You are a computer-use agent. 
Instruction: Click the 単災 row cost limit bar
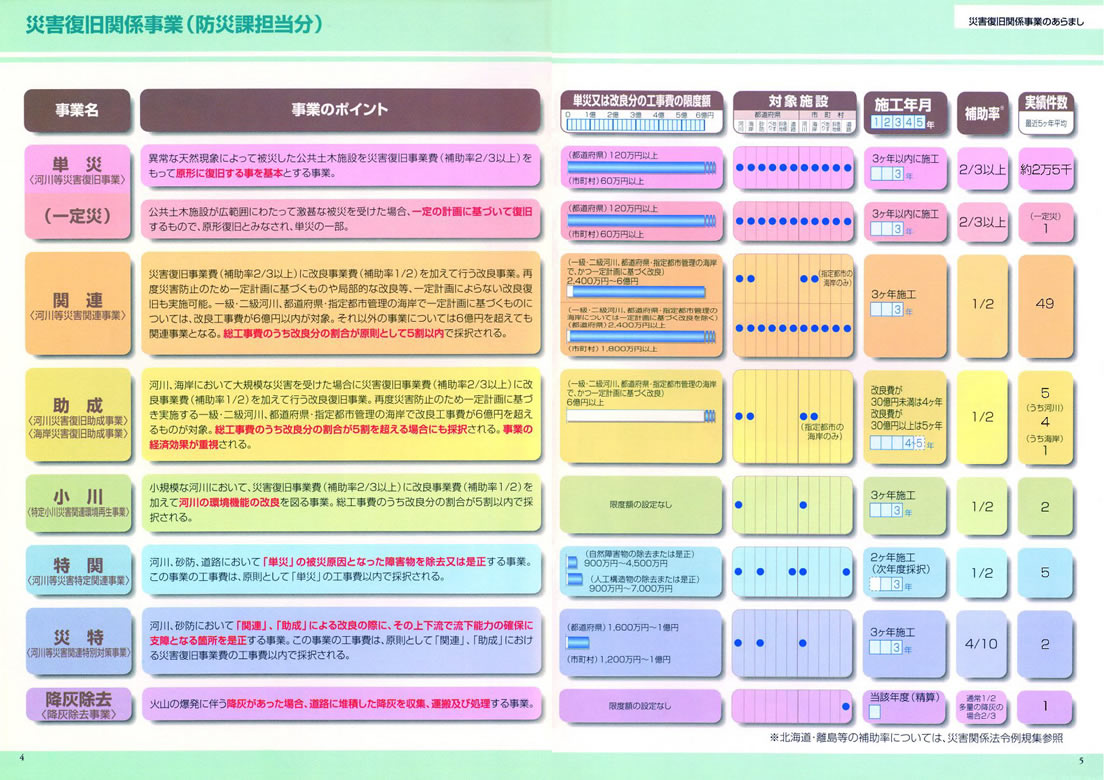pos(641,168)
